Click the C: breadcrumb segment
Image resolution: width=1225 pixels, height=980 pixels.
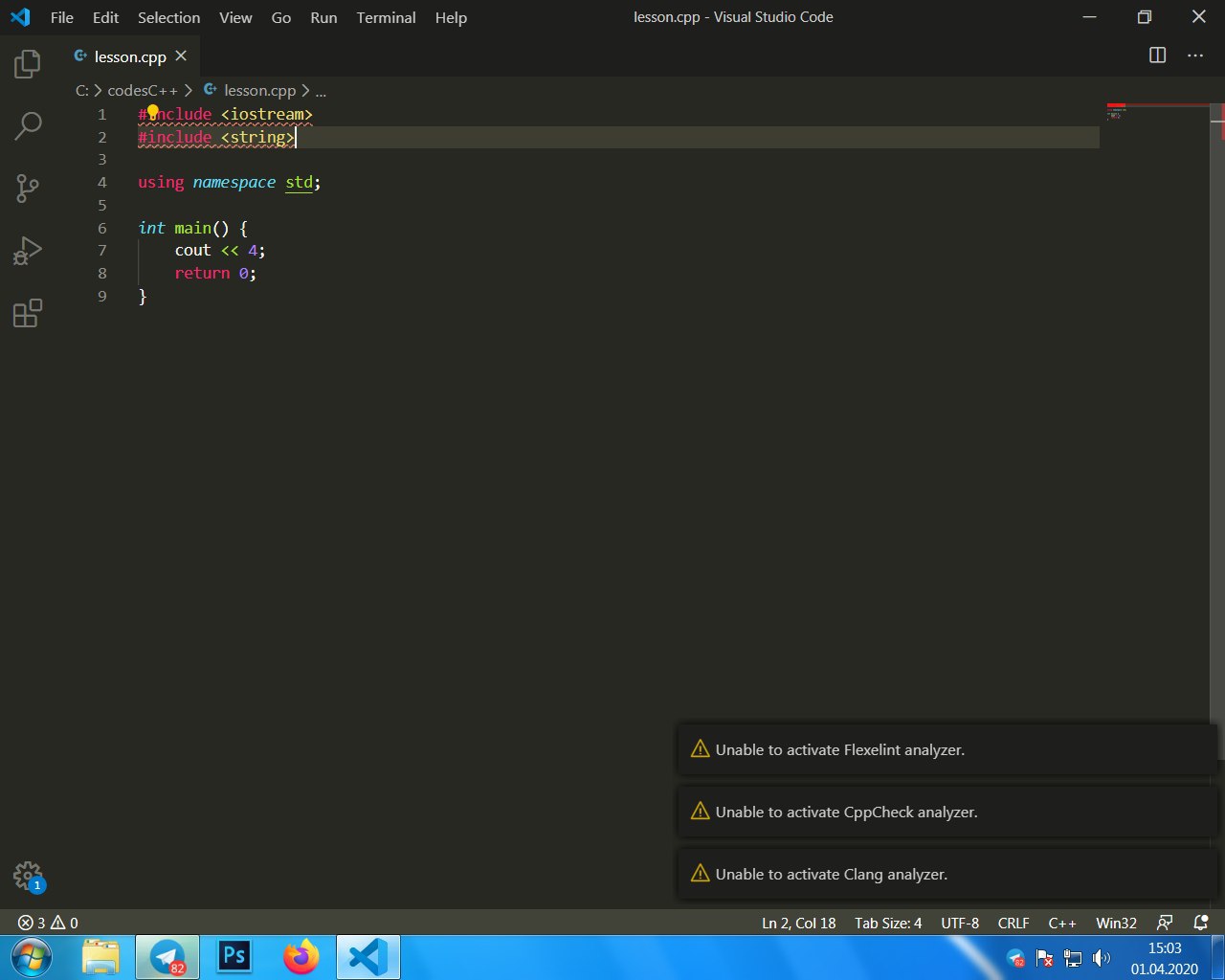coord(82,90)
